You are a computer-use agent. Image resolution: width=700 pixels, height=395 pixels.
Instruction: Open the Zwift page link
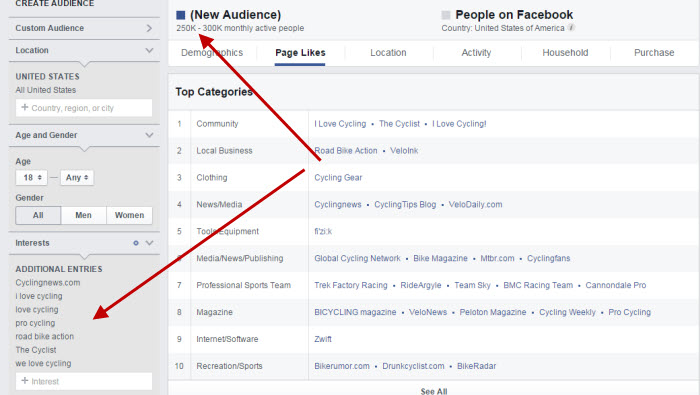click(323, 339)
